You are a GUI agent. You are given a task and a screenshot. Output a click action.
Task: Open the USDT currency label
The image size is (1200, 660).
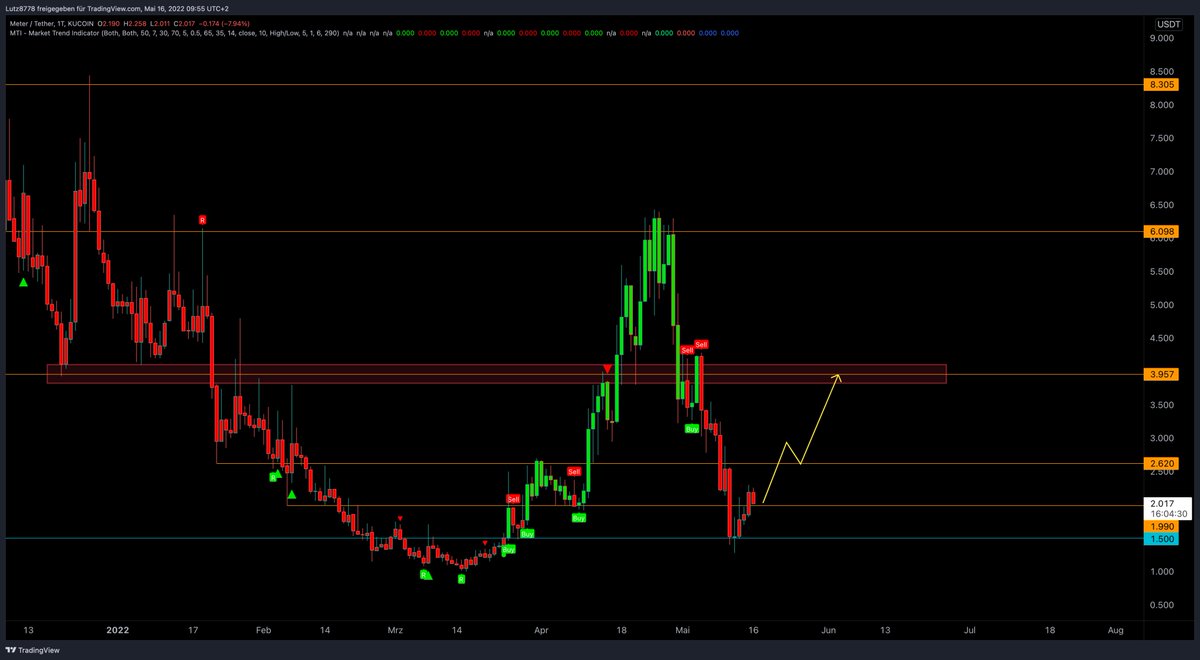(x=1168, y=23)
